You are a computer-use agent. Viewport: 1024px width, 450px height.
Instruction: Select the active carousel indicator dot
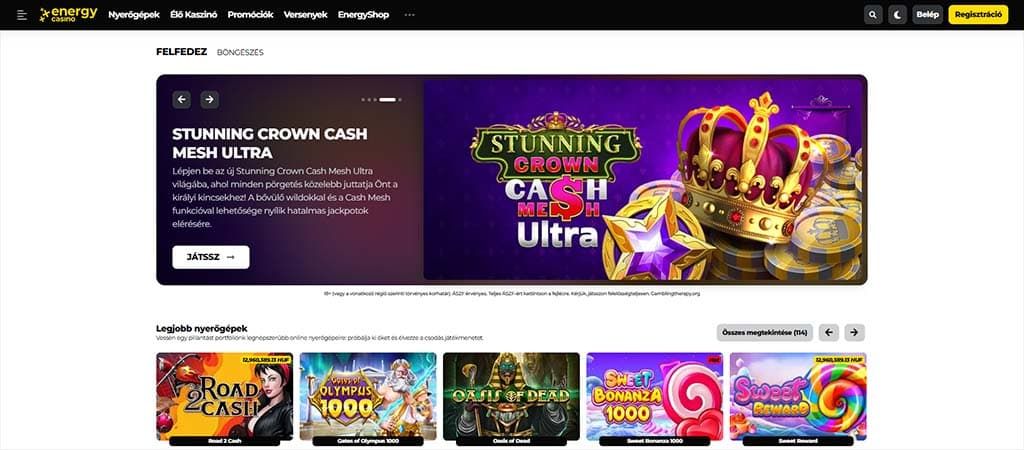[x=388, y=100]
